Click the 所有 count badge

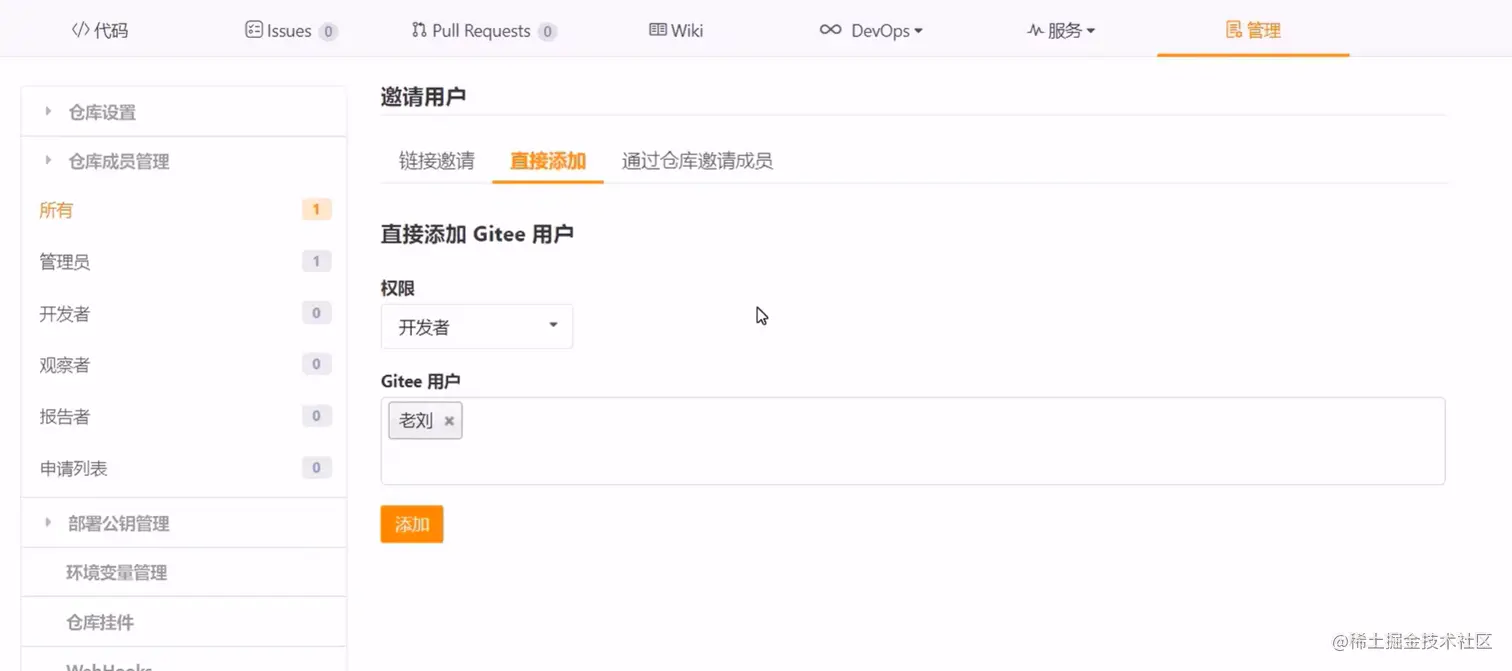[316, 210]
